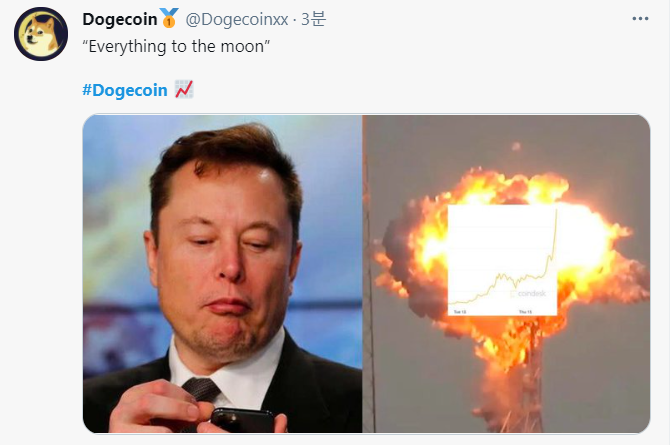Click the gold medal emoji beside Dogecoin
This screenshot has width=670, height=445.
point(169,18)
